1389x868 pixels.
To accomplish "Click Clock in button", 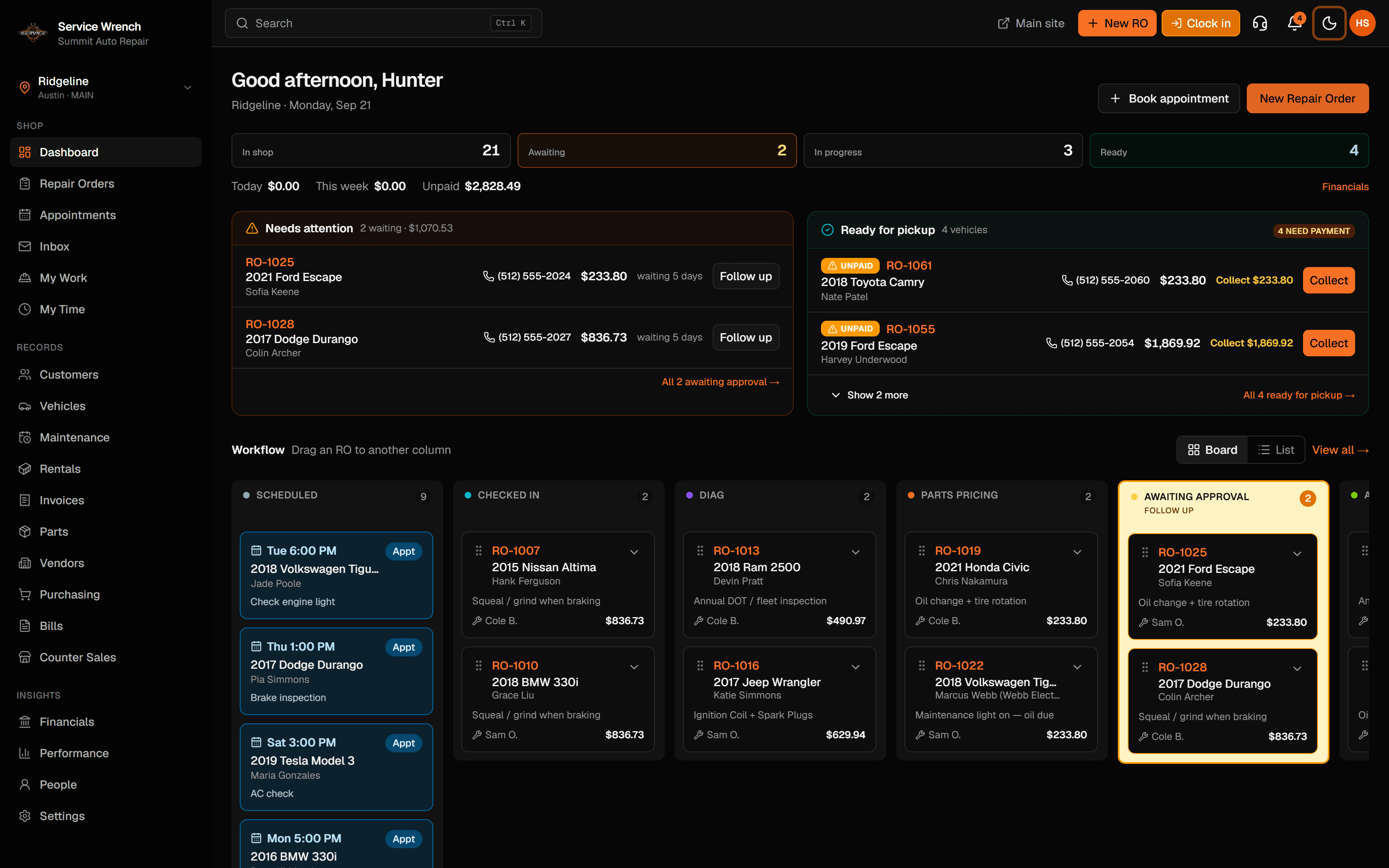I will pos(1200,23).
